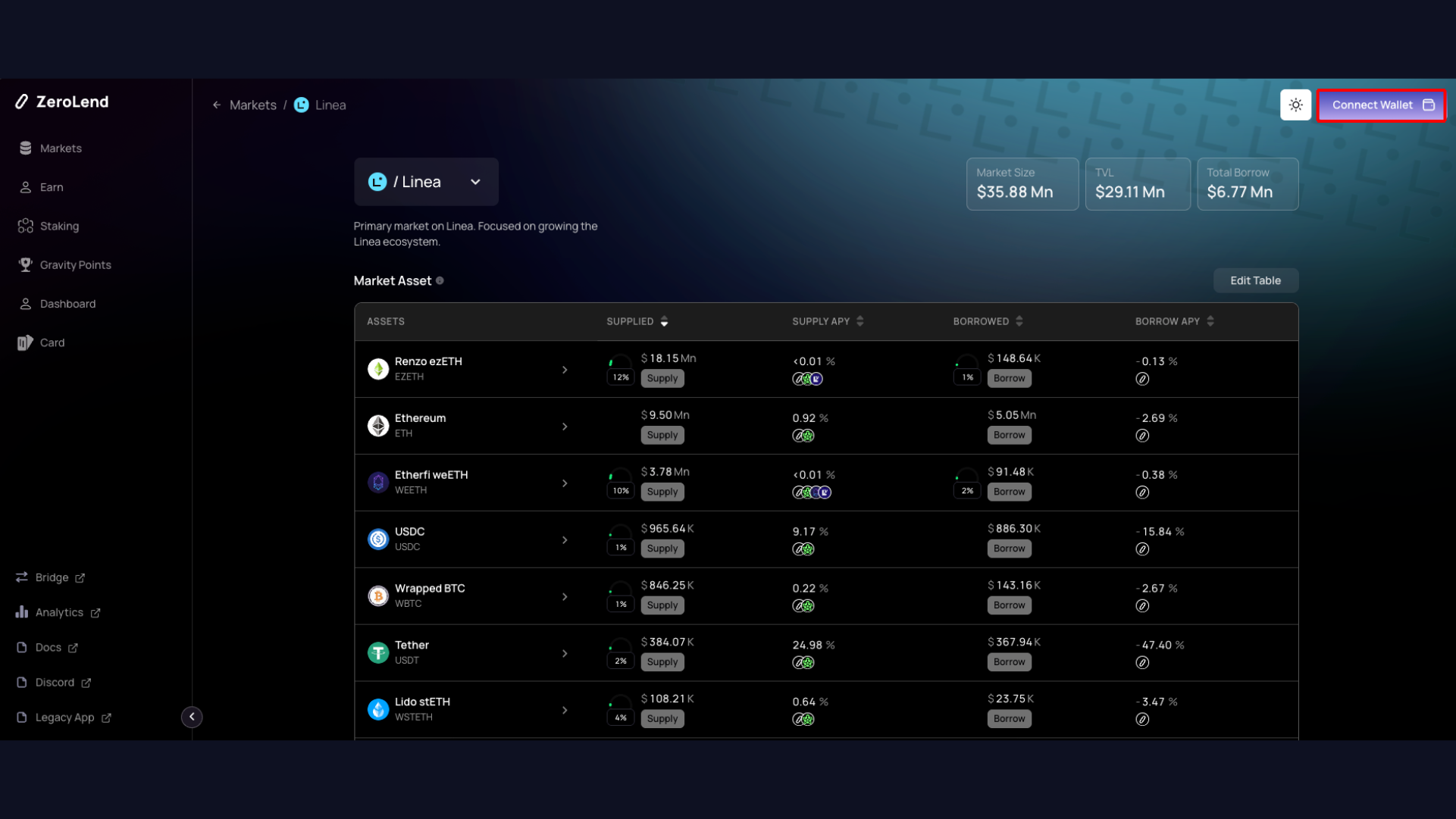1456x819 pixels.
Task: Expand Renzo ezETH row chevron
Action: 565,370
